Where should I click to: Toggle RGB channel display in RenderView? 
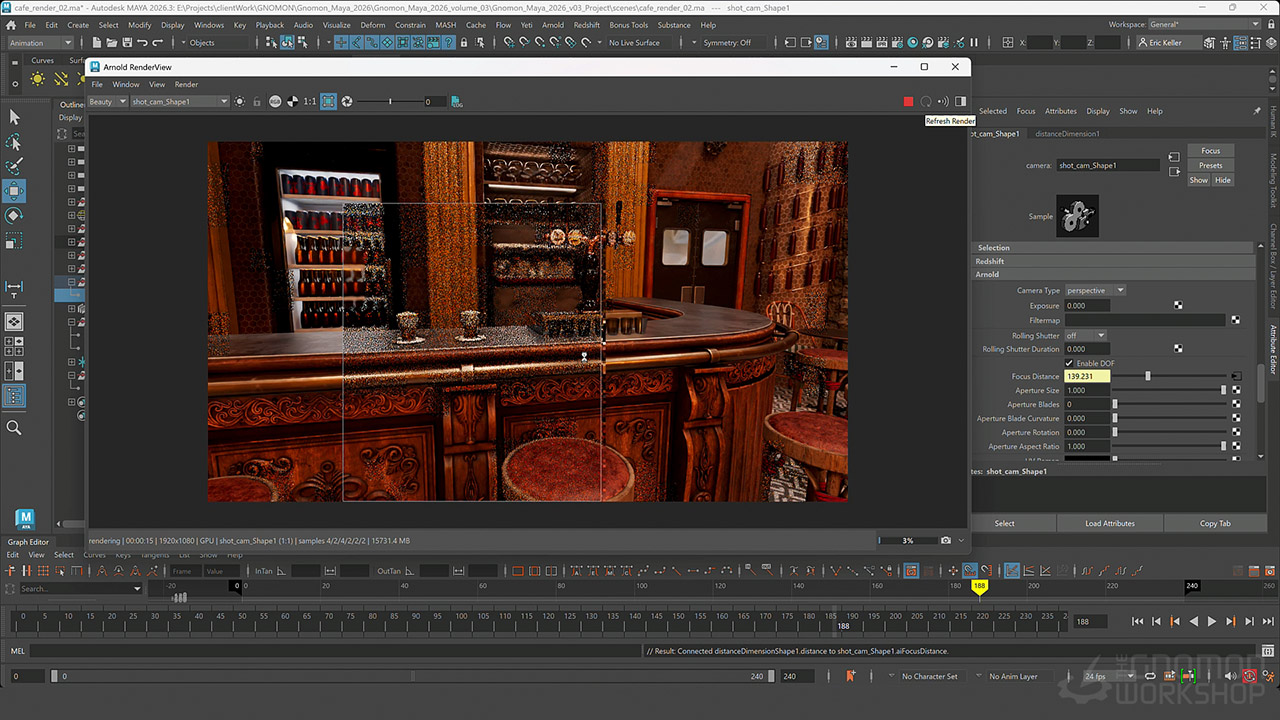pyautogui.click(x=275, y=101)
